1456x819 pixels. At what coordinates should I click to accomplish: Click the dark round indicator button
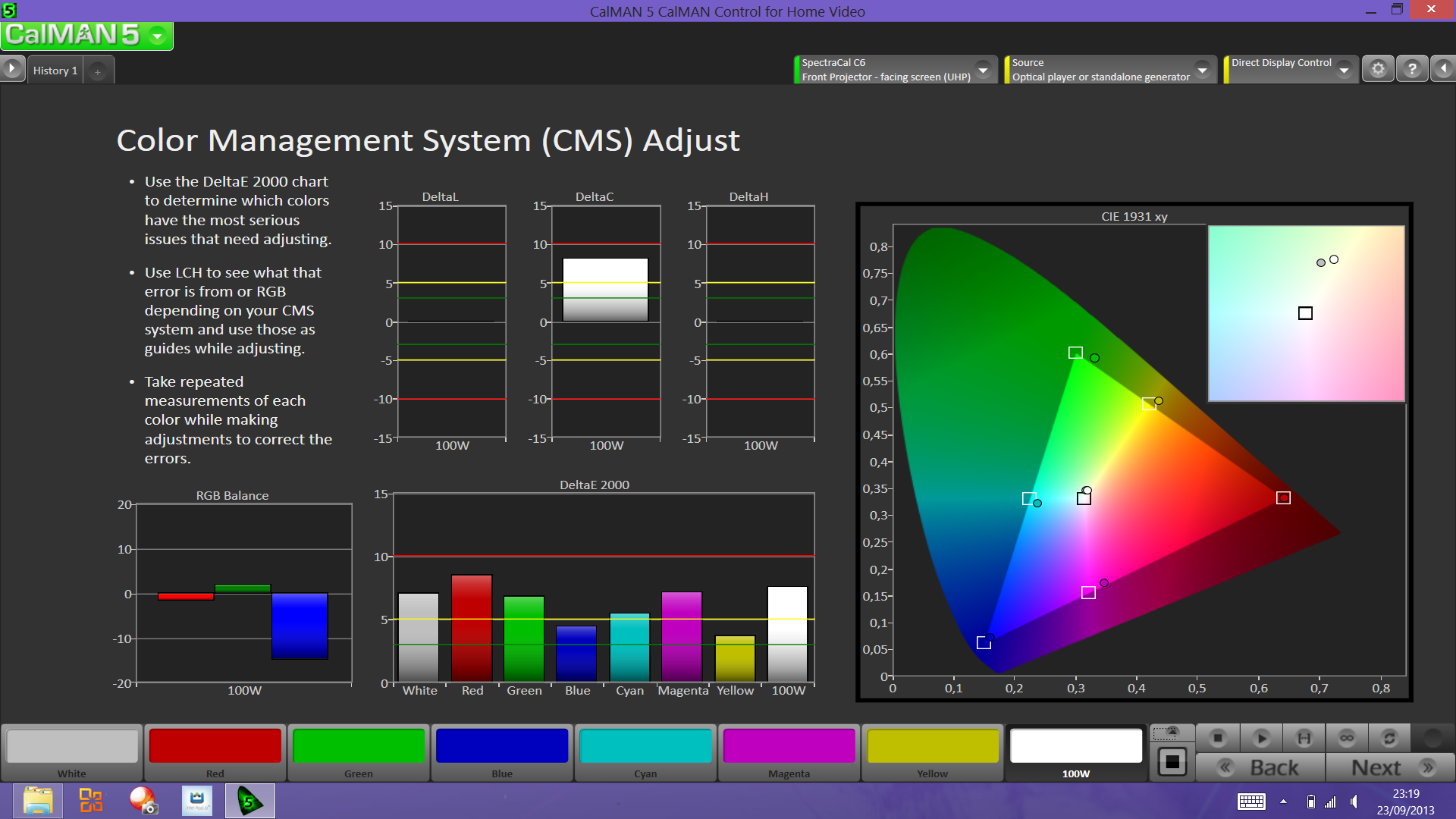coord(1432,737)
